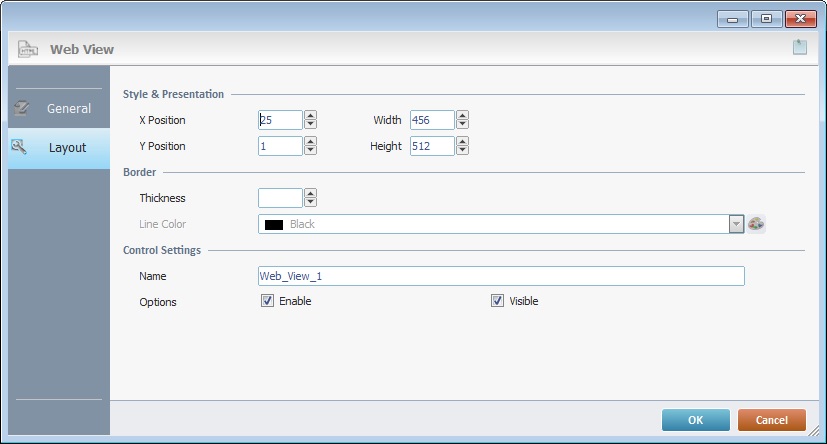
Task: Increase border Thickness with up arrow
Action: pyautogui.click(x=310, y=193)
